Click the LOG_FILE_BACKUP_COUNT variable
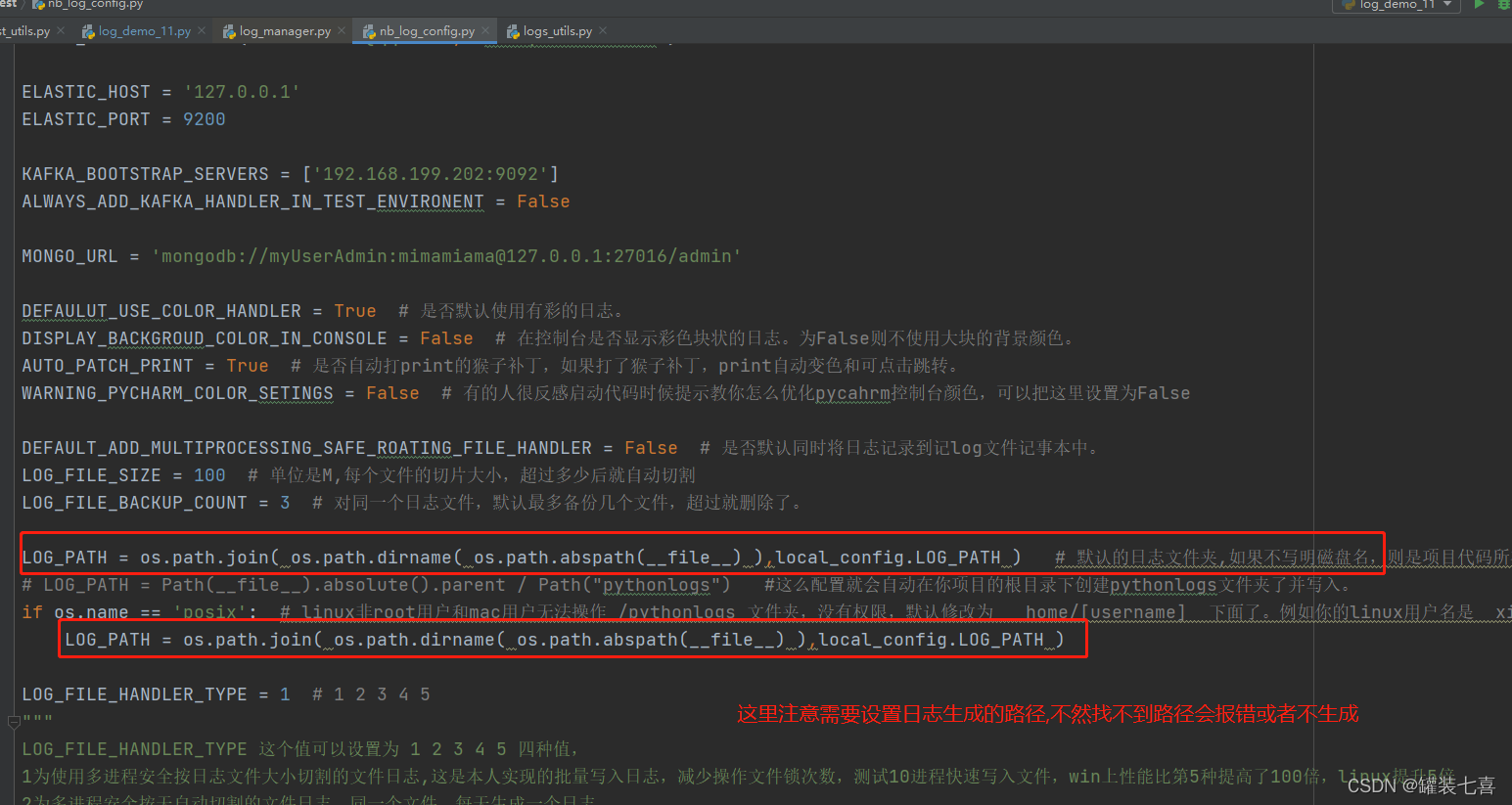The height and width of the screenshot is (805, 1512). [x=134, y=503]
